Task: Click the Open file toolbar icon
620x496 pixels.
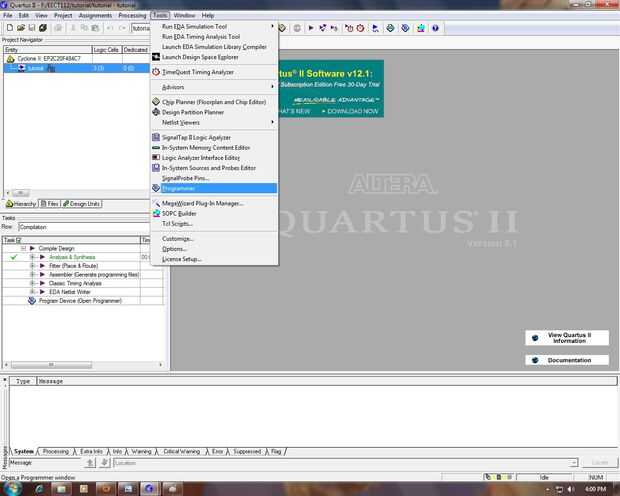Action: (21, 28)
